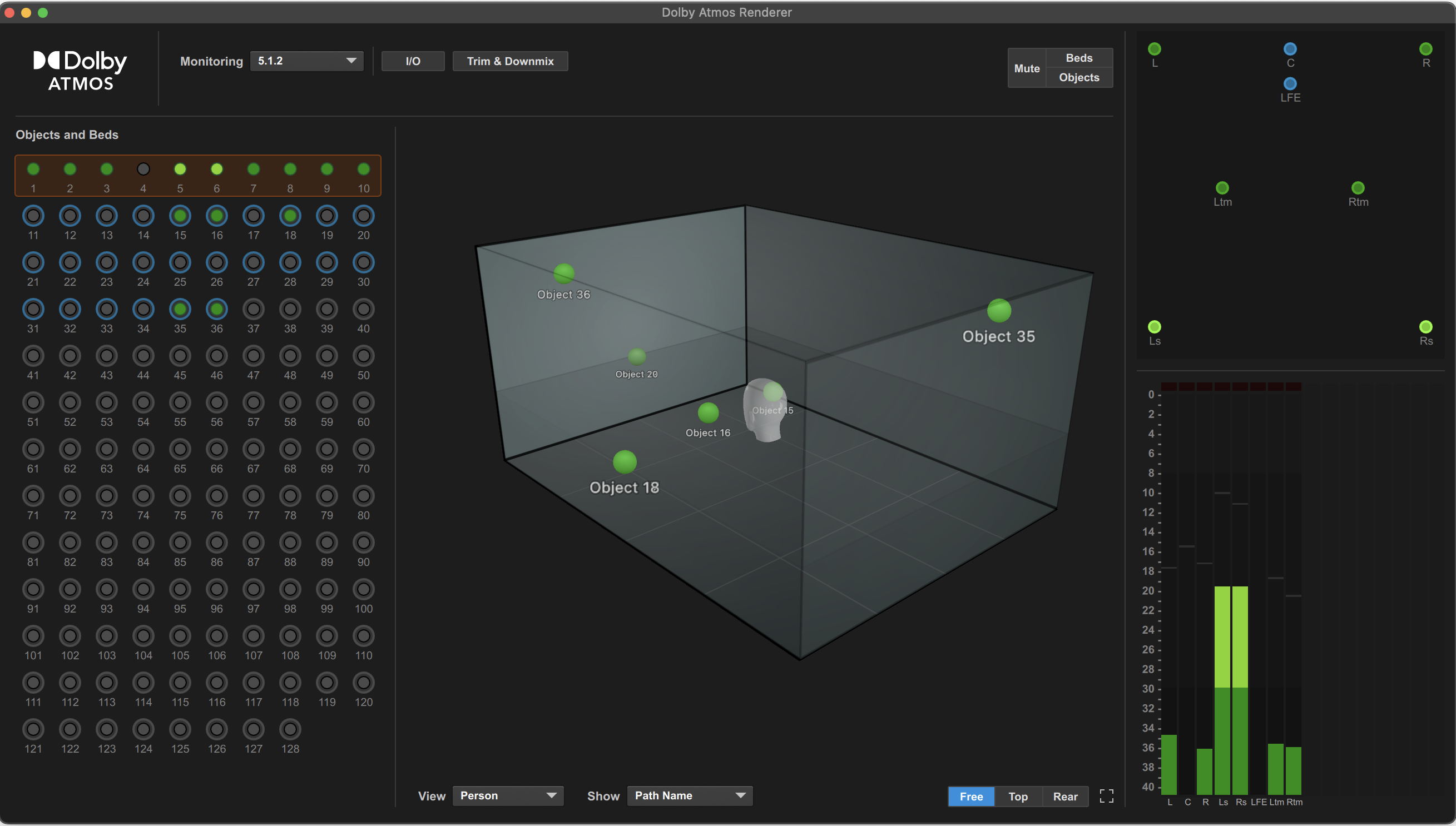Open the Monitoring 5.1.2 dropdown

pos(306,61)
